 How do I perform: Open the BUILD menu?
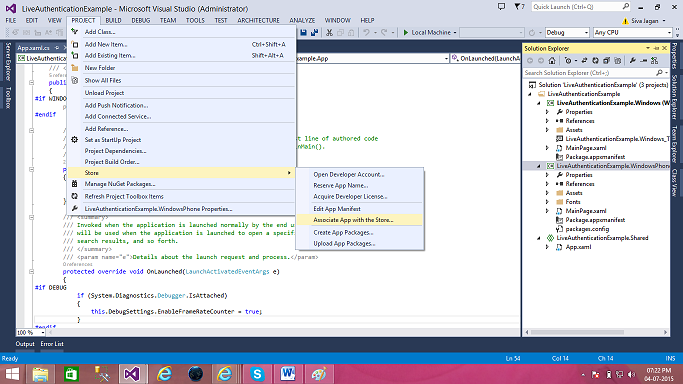[x=113, y=20]
